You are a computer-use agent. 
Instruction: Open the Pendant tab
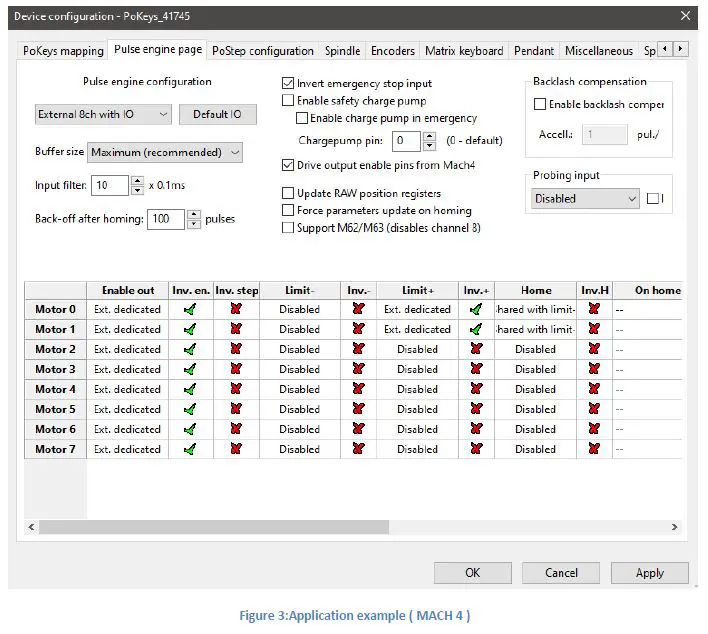click(x=534, y=51)
